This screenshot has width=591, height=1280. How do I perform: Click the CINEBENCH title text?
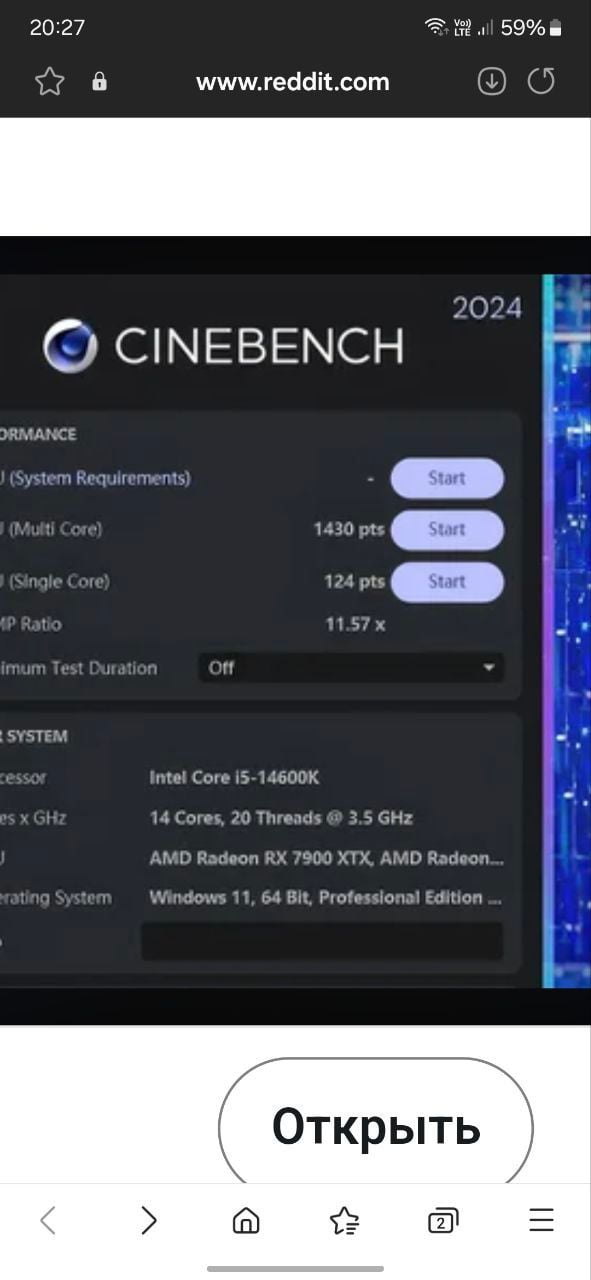pos(259,346)
